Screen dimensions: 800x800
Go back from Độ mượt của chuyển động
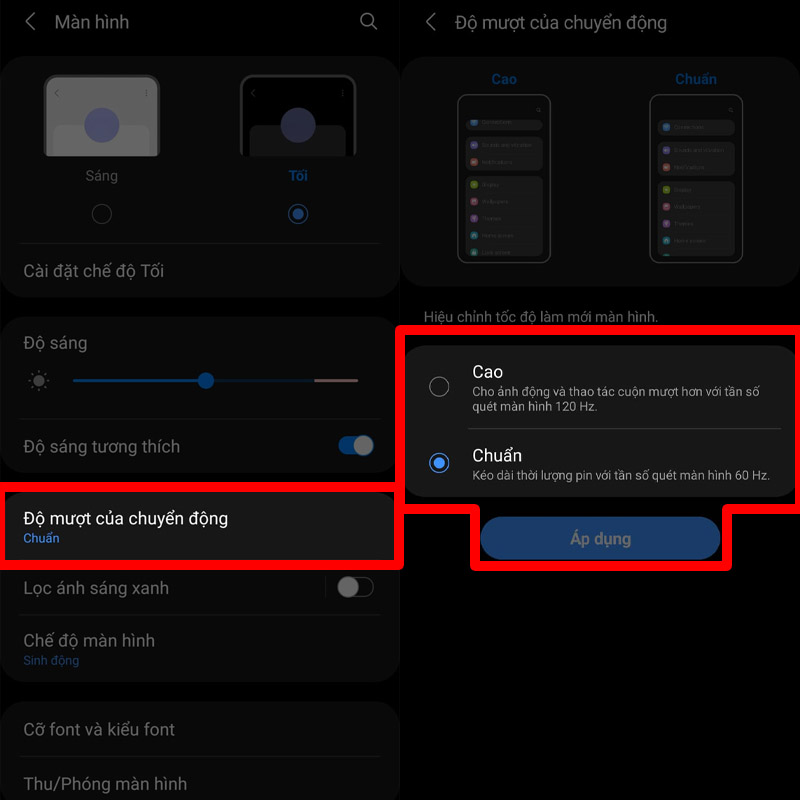[x=431, y=22]
